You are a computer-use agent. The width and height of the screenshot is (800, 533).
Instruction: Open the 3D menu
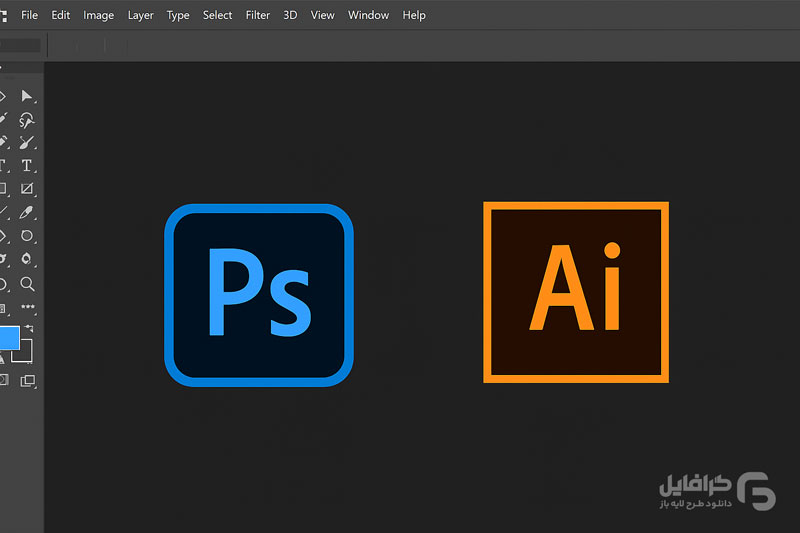[290, 15]
